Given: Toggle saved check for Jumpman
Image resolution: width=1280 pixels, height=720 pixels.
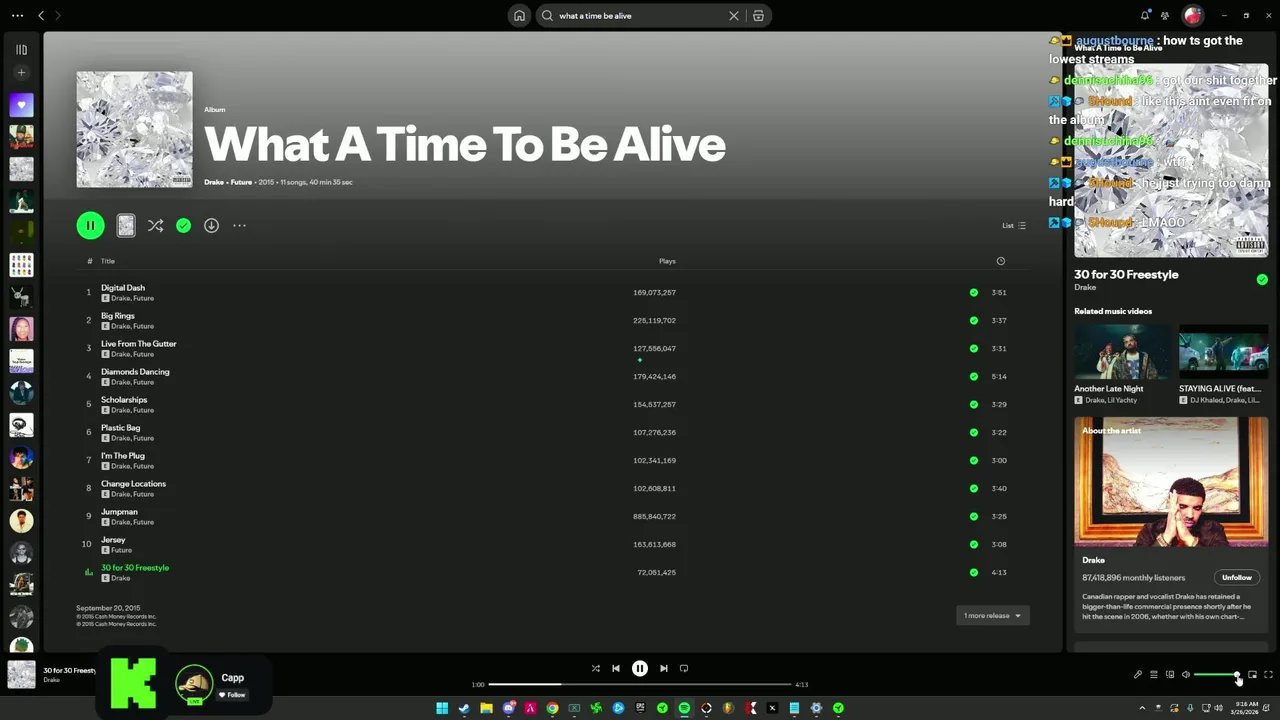Looking at the screenshot, I should click(973, 517).
